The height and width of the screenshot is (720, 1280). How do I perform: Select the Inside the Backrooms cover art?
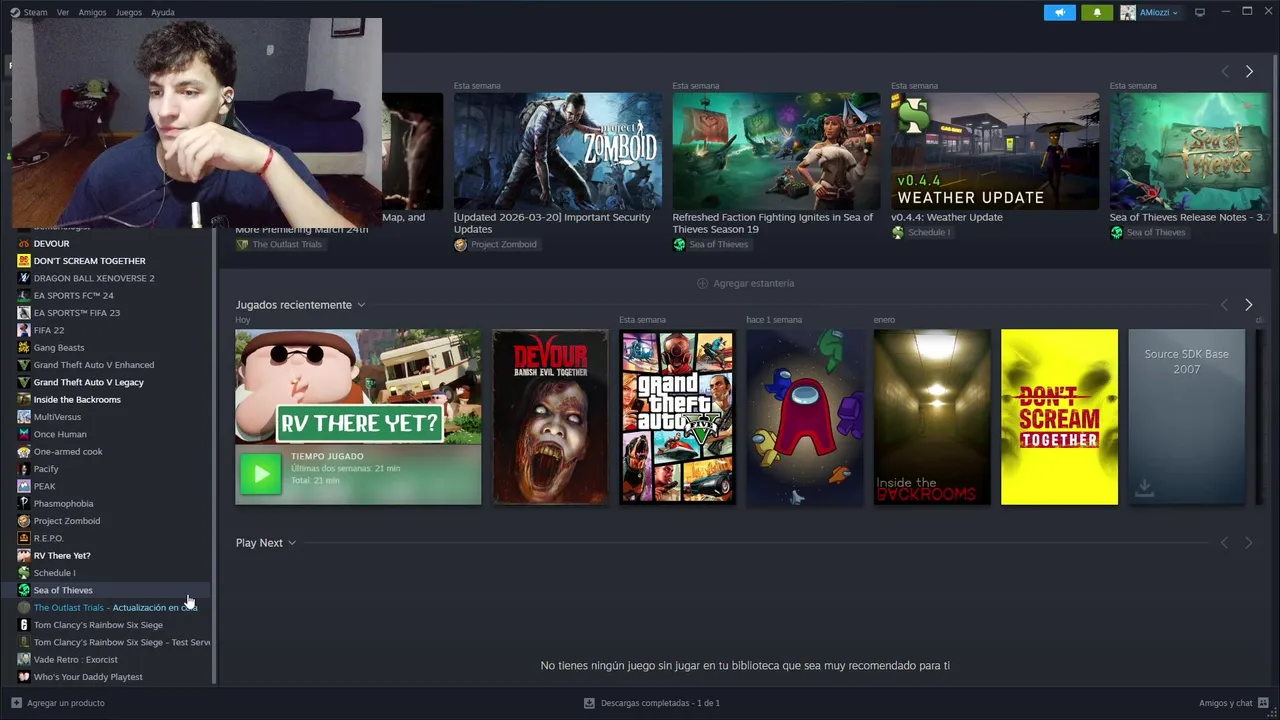(x=932, y=417)
